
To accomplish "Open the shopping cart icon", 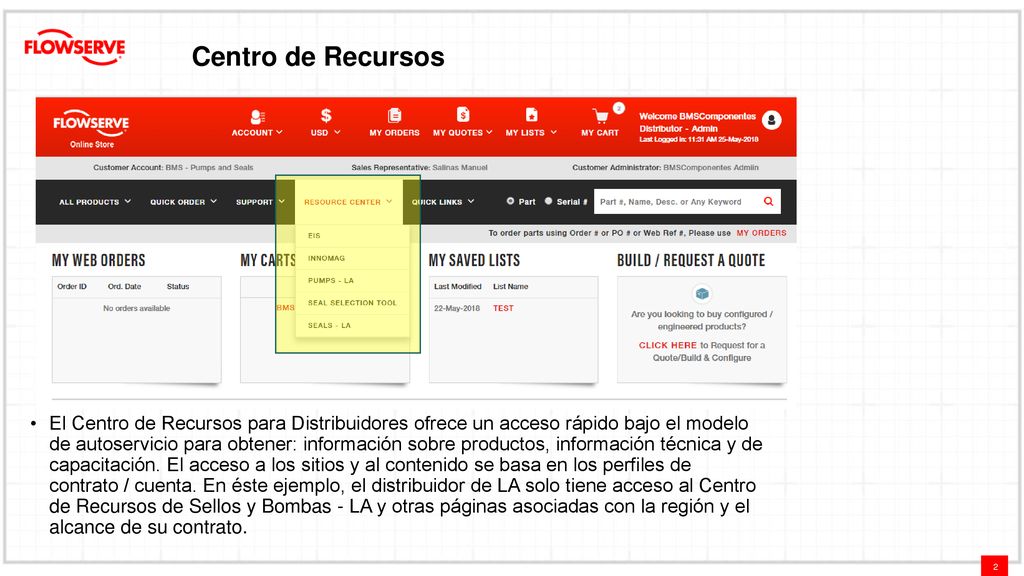I will [600, 116].
